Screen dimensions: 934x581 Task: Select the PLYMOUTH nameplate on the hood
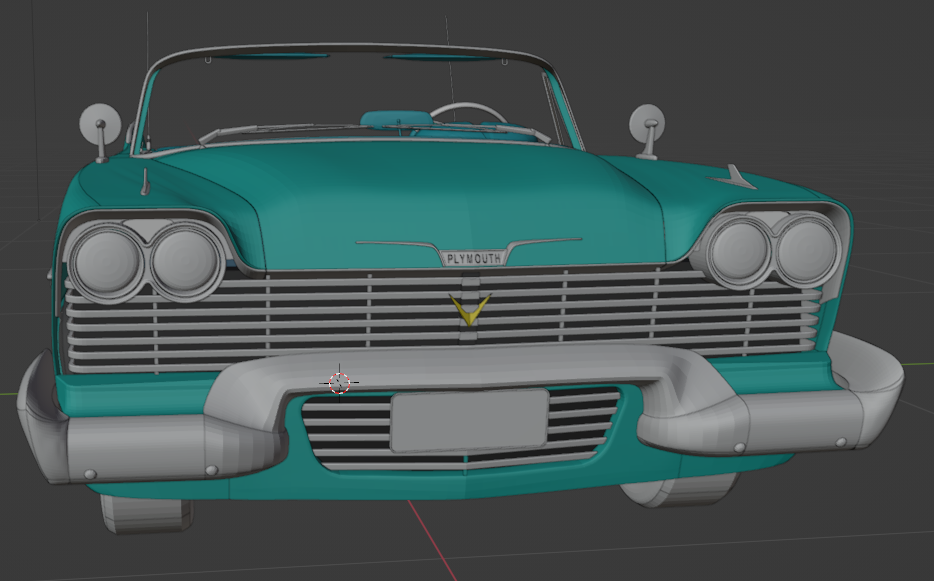click(x=474, y=258)
